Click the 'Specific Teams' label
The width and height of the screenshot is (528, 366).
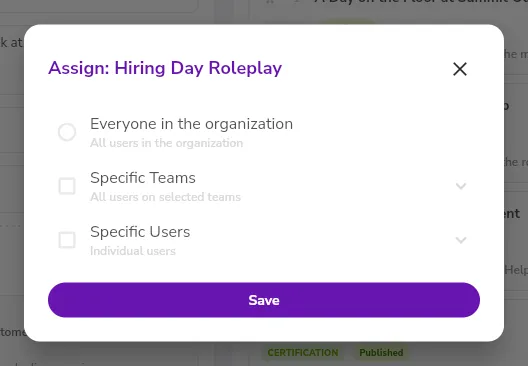click(x=143, y=178)
